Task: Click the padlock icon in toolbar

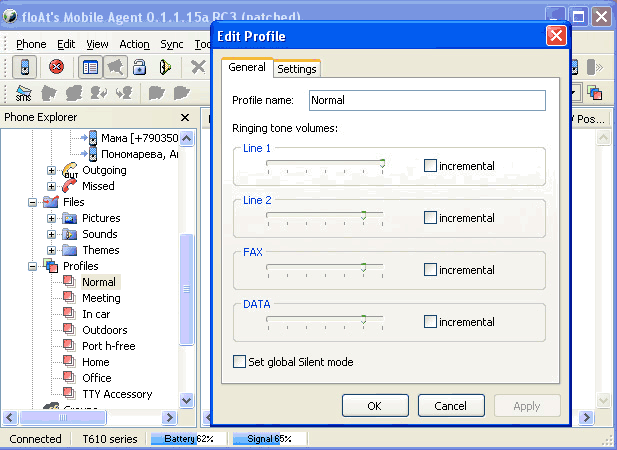Action: click(x=141, y=67)
